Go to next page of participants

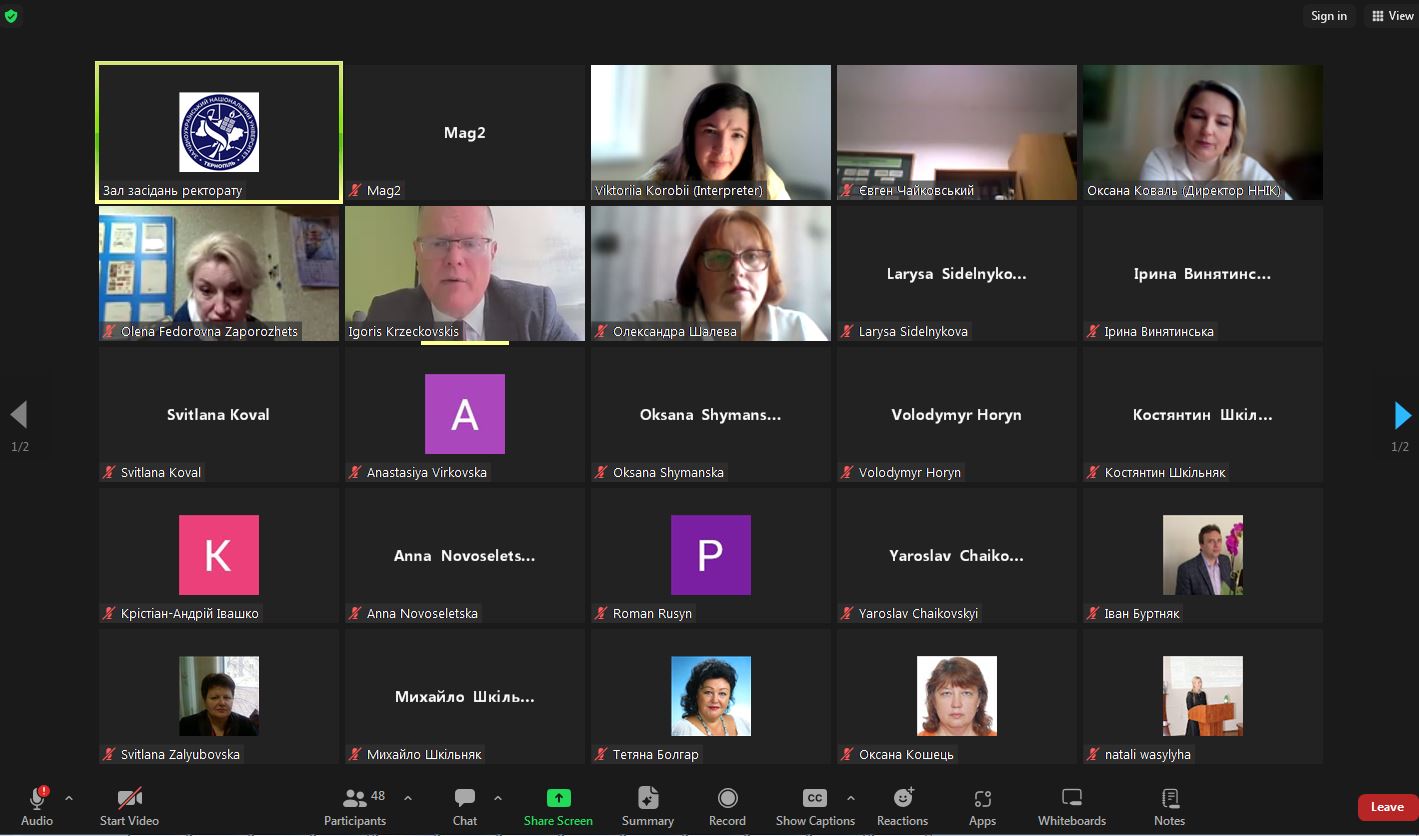[1402, 415]
